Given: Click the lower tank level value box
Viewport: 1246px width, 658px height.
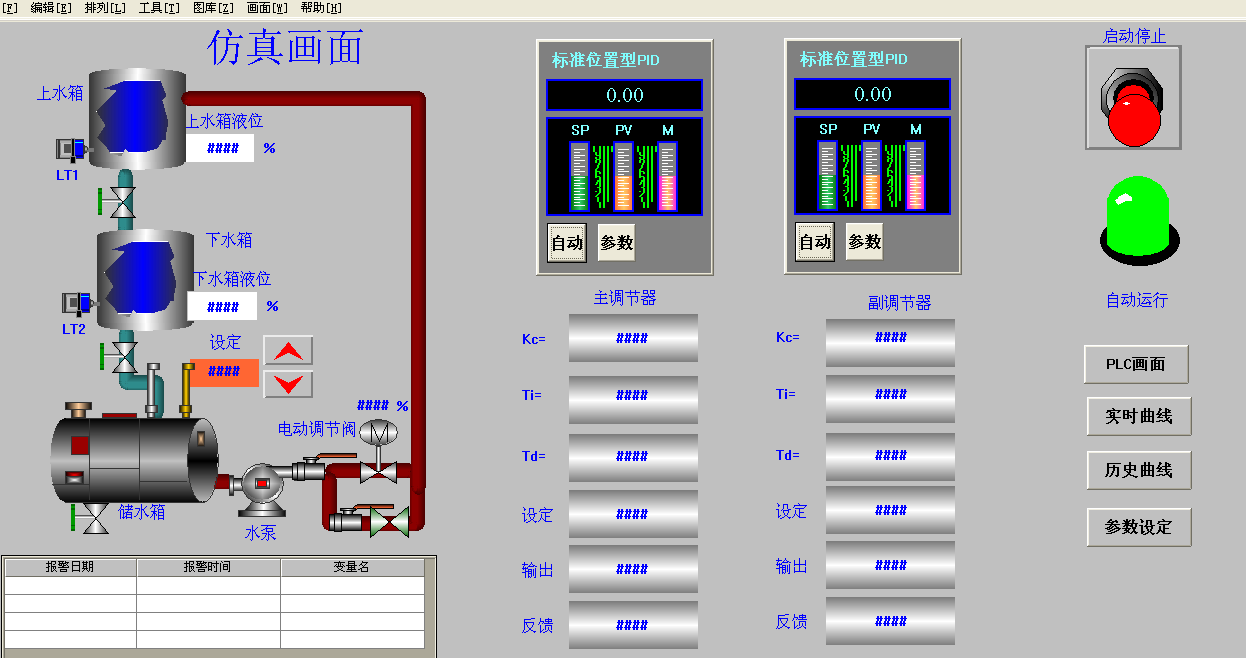Looking at the screenshot, I should [222, 307].
